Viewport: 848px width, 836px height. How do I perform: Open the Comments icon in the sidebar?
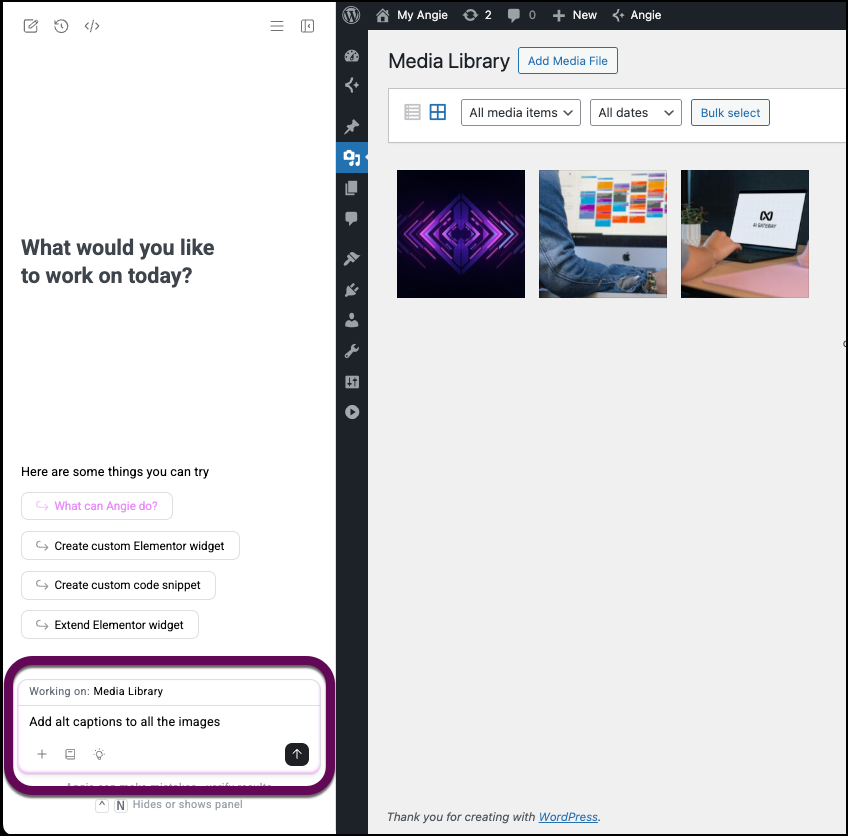coord(352,219)
